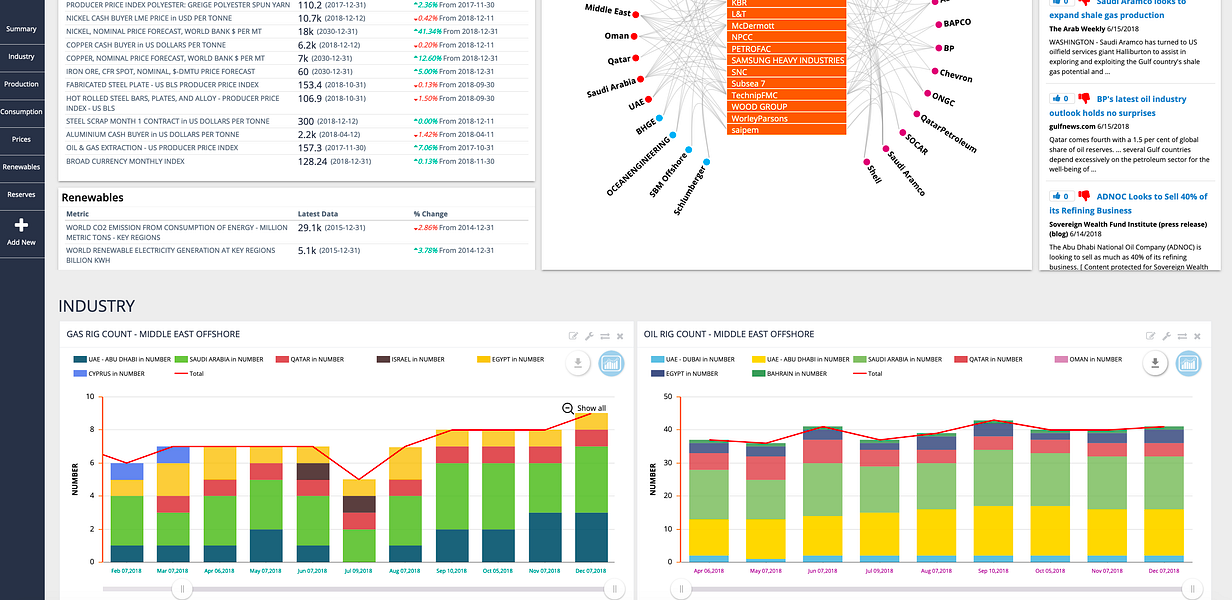This screenshot has width=1232, height=600.
Task: Click right range slider handle under oil chart
Action: tap(1191, 590)
